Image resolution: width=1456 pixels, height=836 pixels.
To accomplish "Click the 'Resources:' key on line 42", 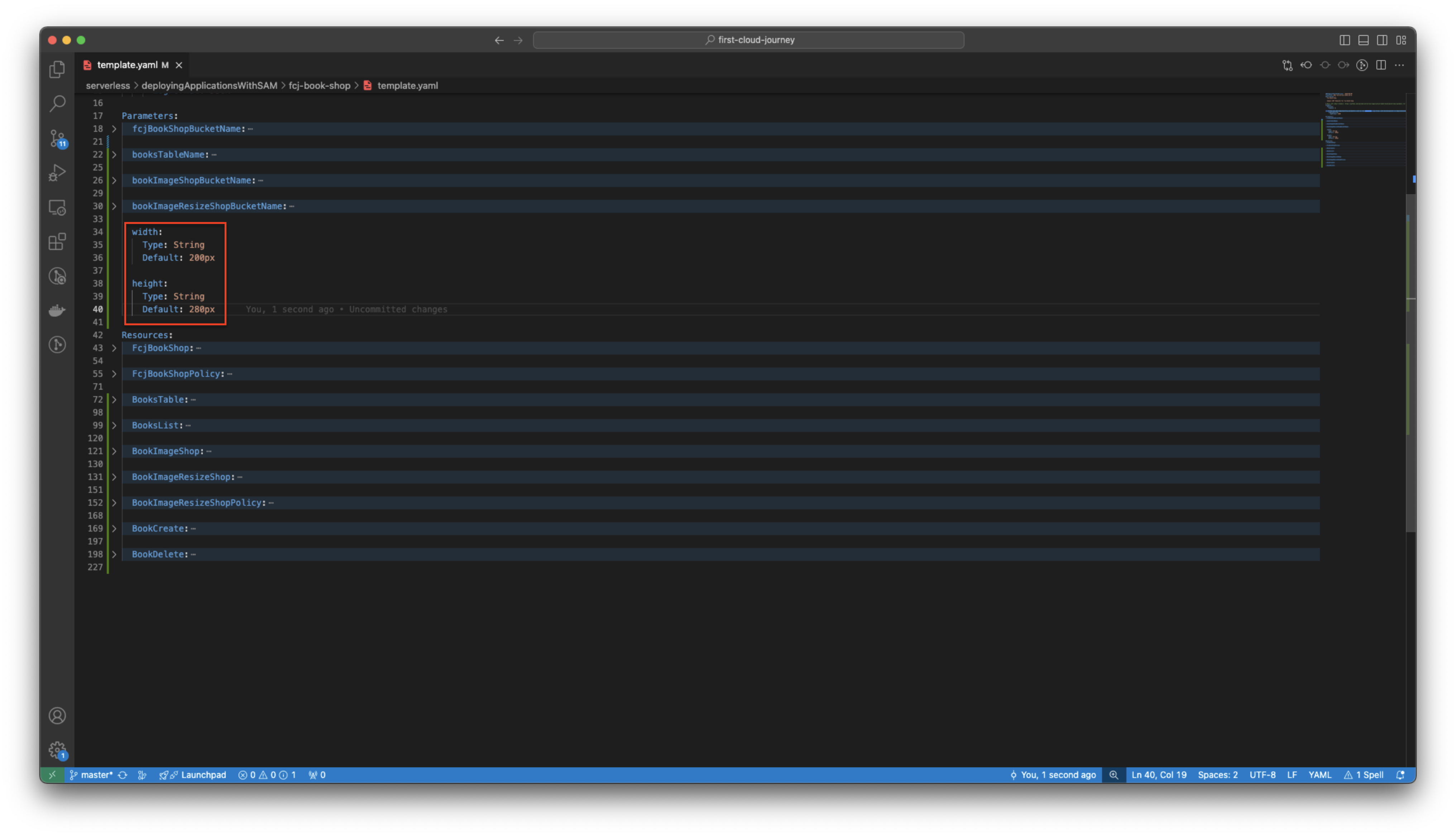I will click(x=147, y=335).
